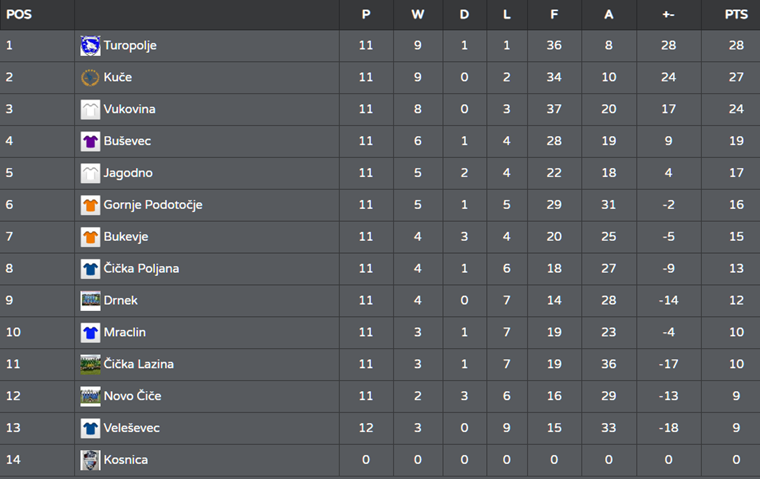The image size is (760, 479).
Task: Open the Turopolje team link
Action: tap(130, 46)
